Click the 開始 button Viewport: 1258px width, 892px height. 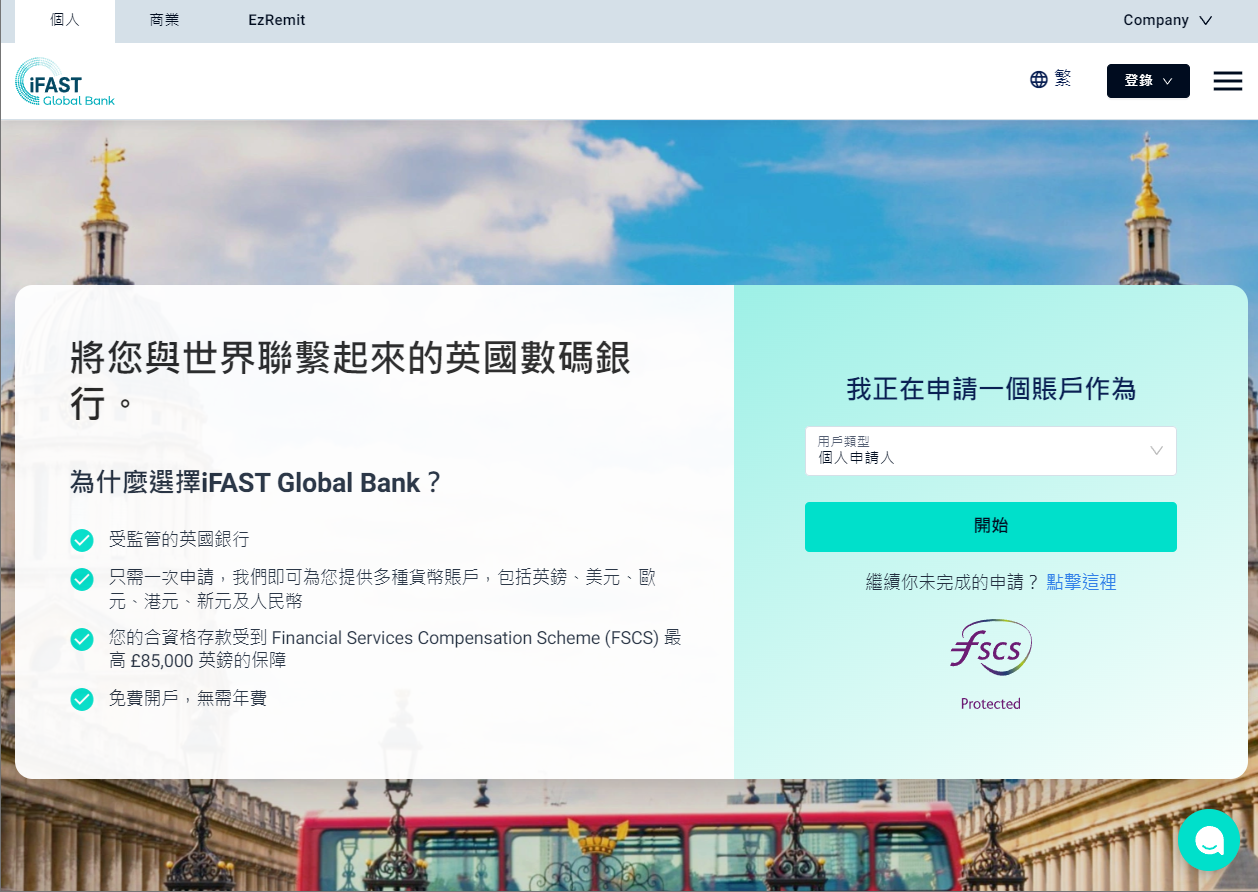991,527
